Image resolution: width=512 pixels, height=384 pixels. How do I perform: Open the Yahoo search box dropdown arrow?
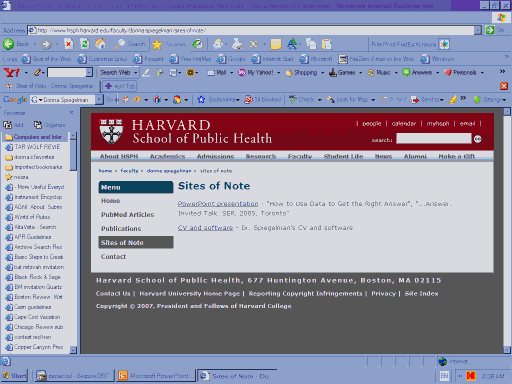coord(89,72)
